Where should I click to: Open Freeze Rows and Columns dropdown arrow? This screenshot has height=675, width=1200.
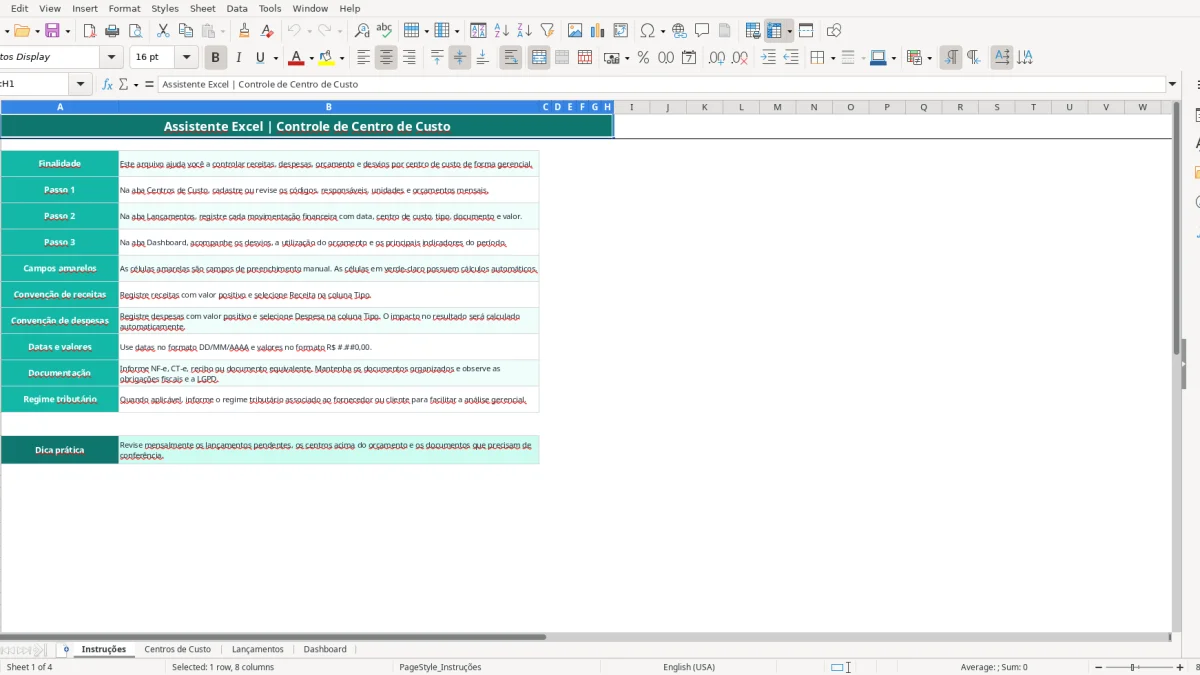pyautogui.click(x=789, y=31)
